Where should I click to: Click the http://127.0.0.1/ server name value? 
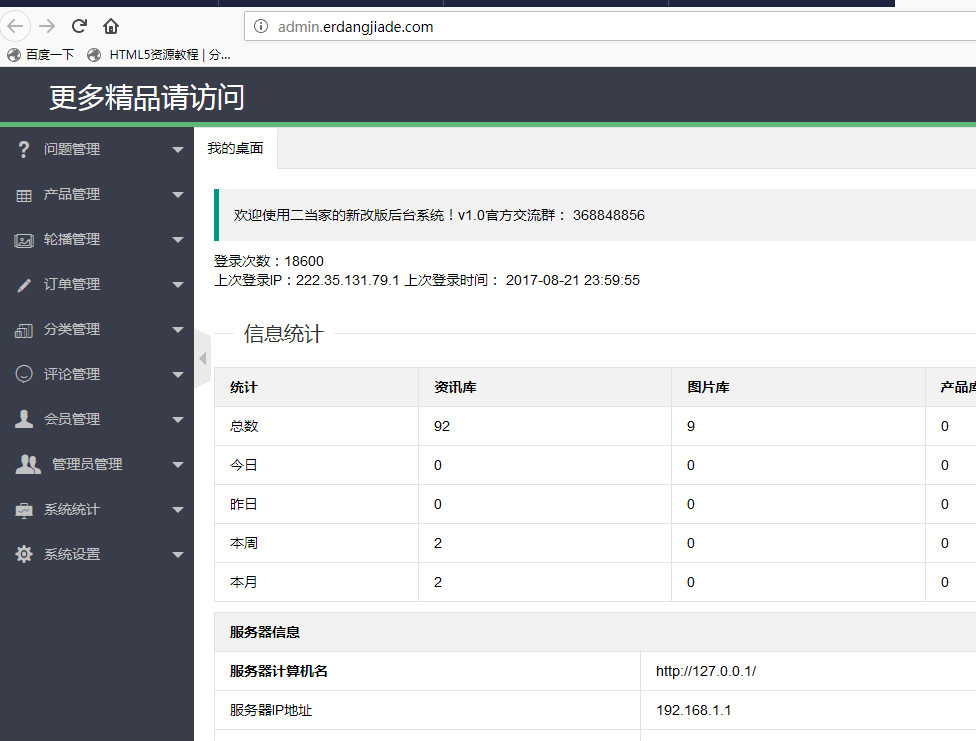(706, 671)
